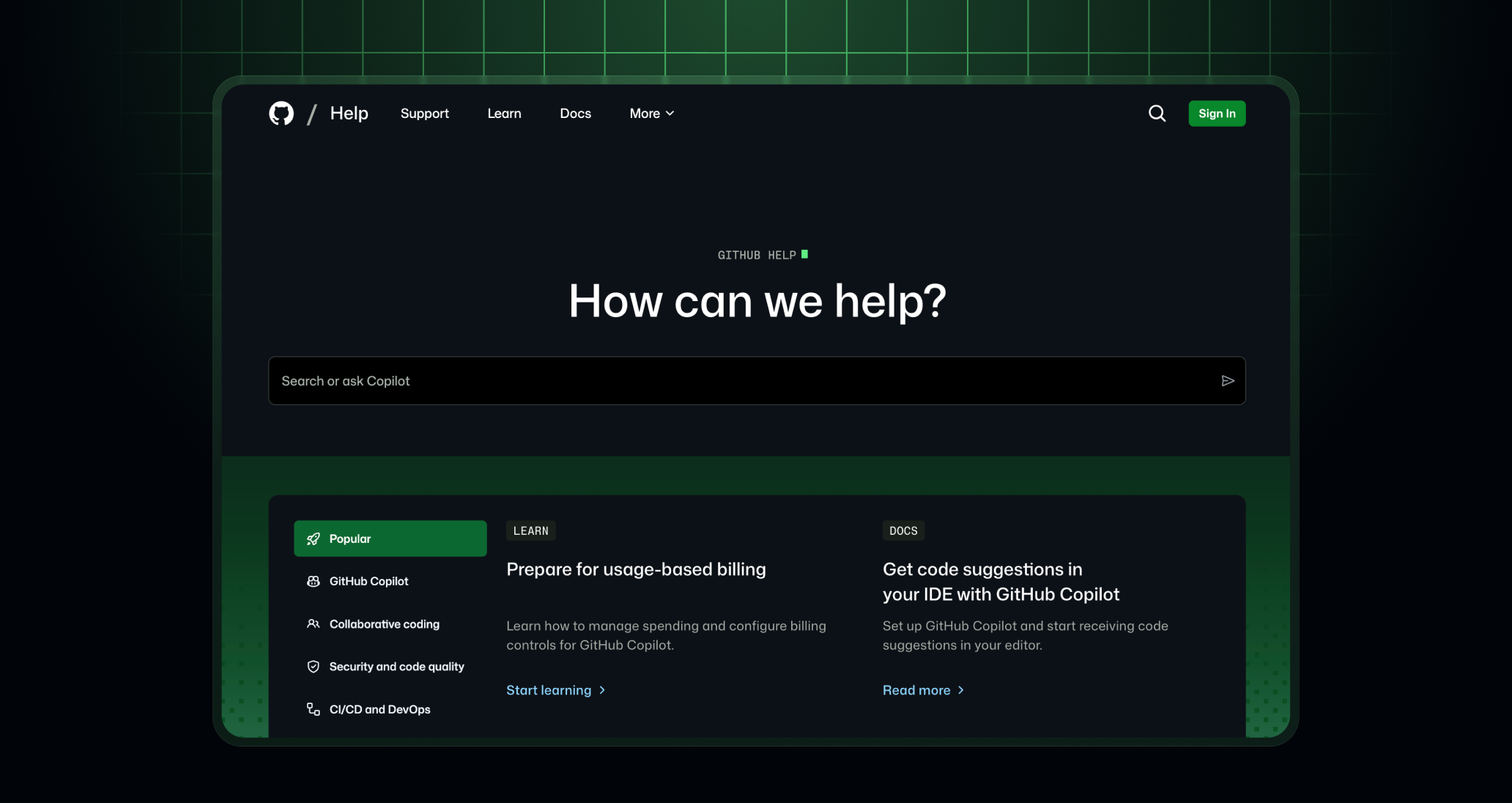Expand the More dropdown menu
Screen dimensions: 1512x803
(x=652, y=114)
